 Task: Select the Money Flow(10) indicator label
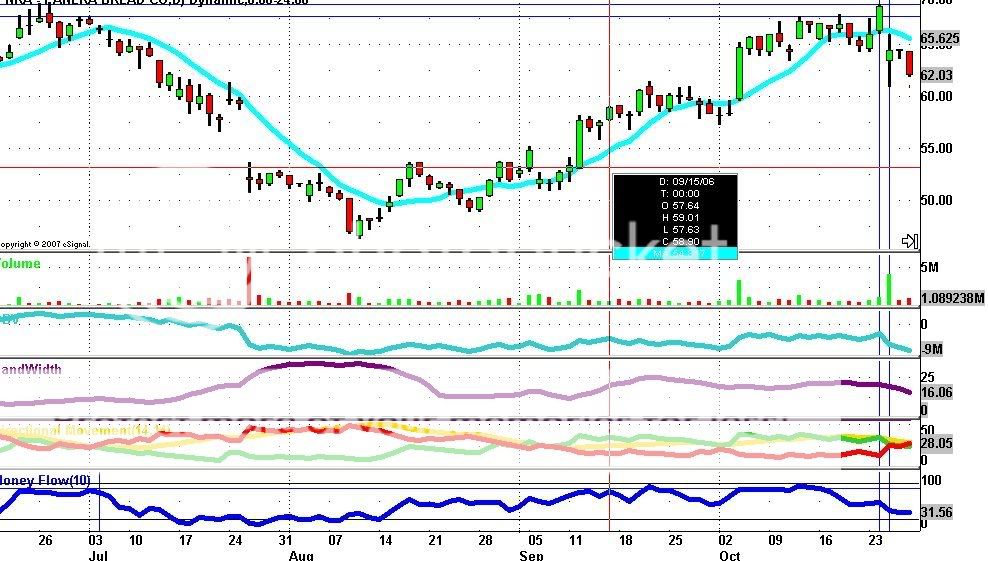pos(45,481)
